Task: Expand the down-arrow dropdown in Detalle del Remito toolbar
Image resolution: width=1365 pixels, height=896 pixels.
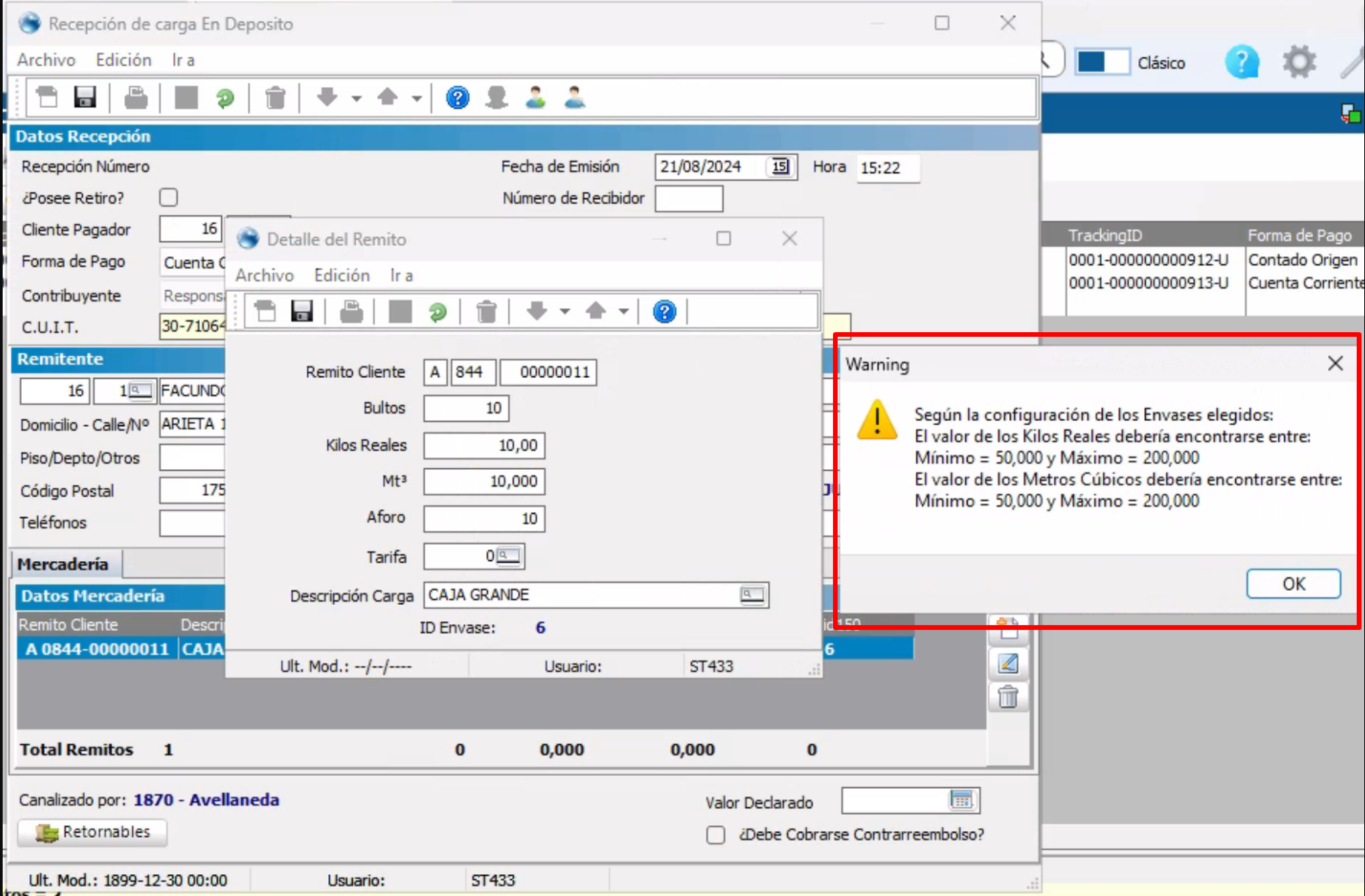Action: pyautogui.click(x=565, y=312)
